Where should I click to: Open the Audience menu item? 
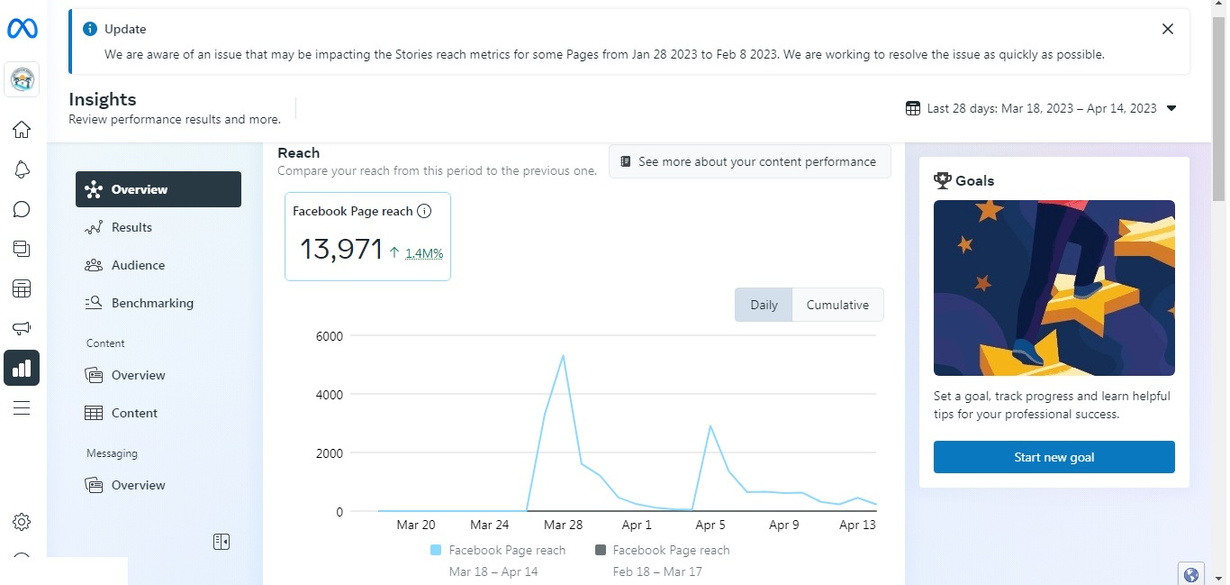pos(137,266)
